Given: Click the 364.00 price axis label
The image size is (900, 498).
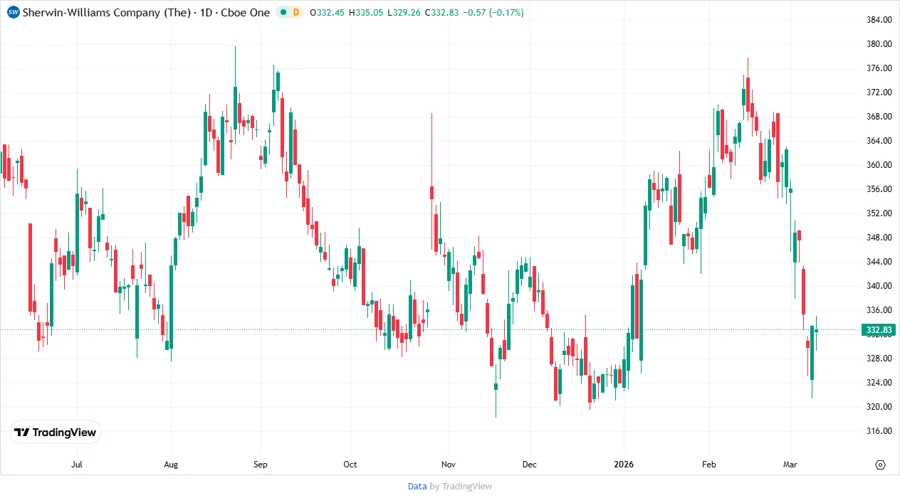Looking at the screenshot, I should 879,141.
